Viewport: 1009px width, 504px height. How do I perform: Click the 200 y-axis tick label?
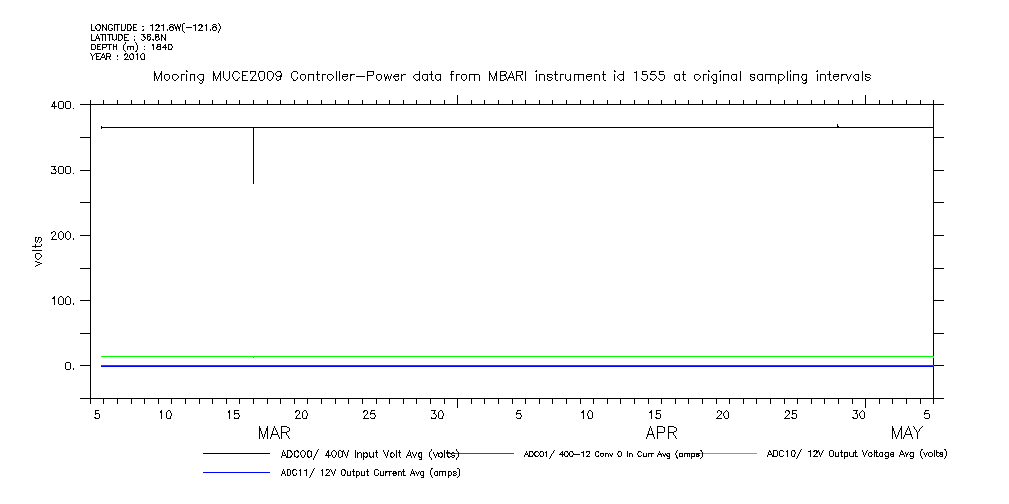click(62, 236)
